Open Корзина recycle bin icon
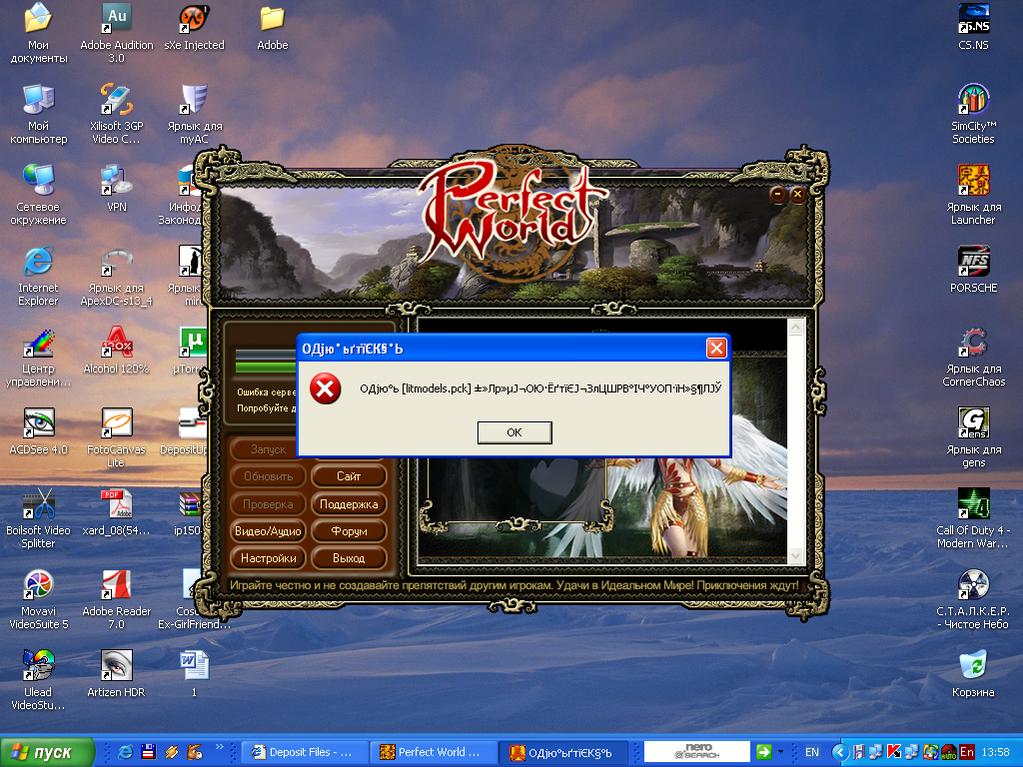Image resolution: width=1023 pixels, height=767 pixels. pos(973,674)
